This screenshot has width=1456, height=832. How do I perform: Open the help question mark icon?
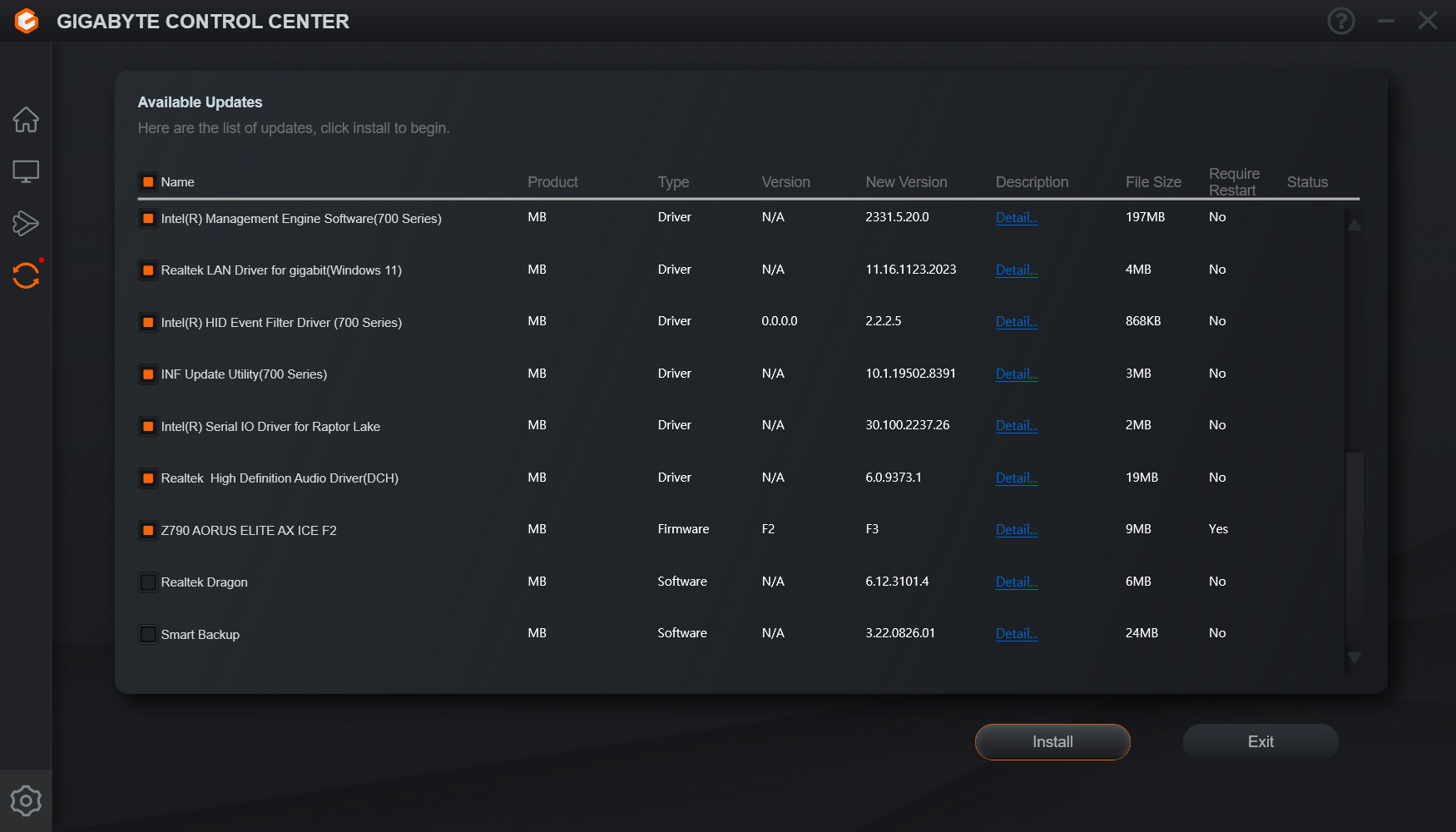pyautogui.click(x=1341, y=21)
